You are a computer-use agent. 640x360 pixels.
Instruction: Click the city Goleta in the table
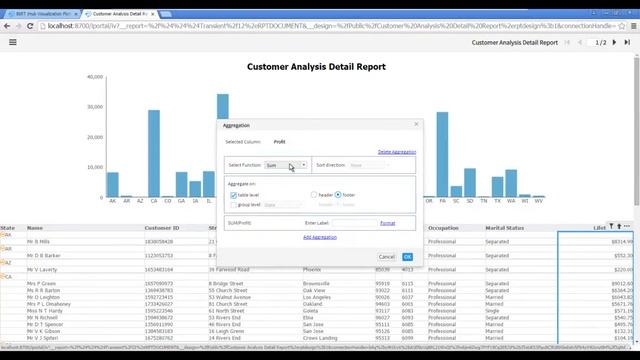(x=310, y=311)
